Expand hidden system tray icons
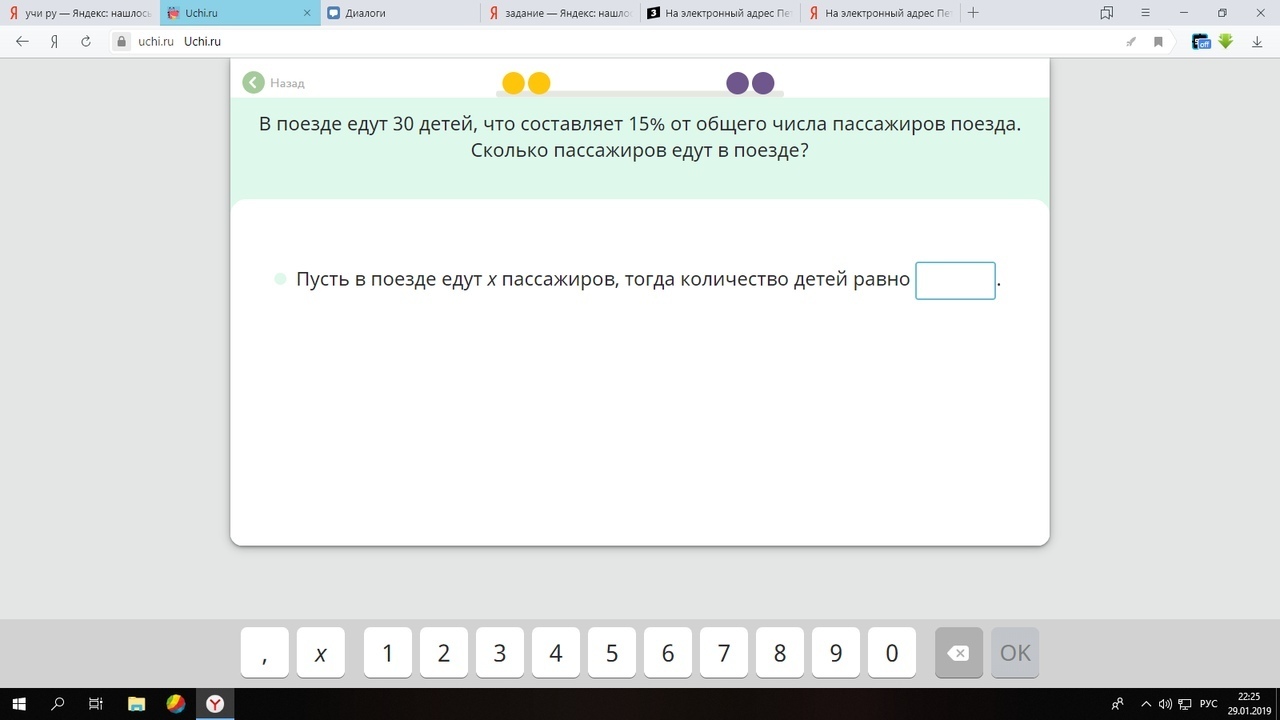 [1147, 704]
